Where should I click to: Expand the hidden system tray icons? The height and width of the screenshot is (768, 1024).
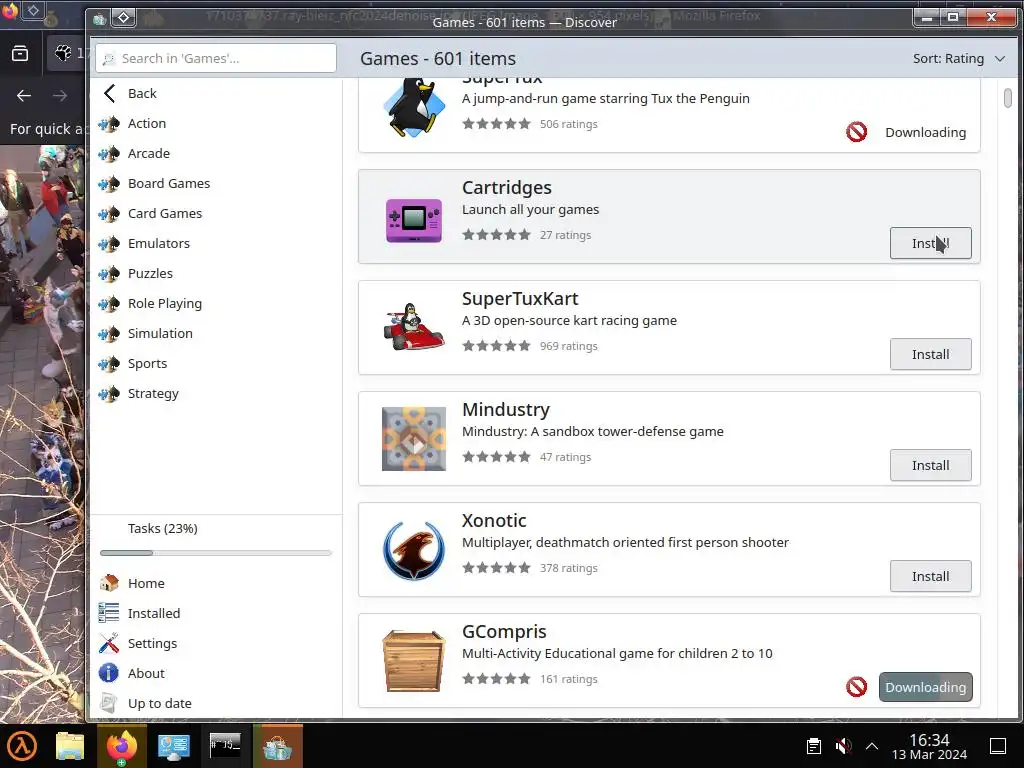pos(872,746)
